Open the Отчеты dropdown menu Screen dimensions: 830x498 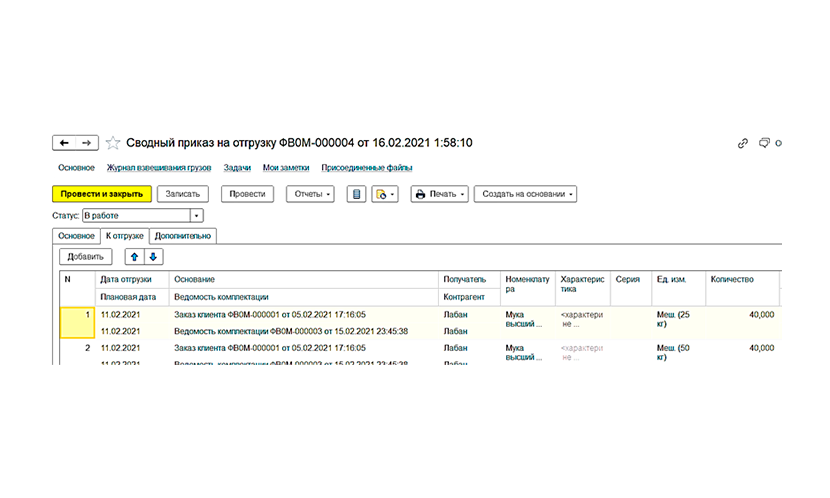tap(310, 194)
